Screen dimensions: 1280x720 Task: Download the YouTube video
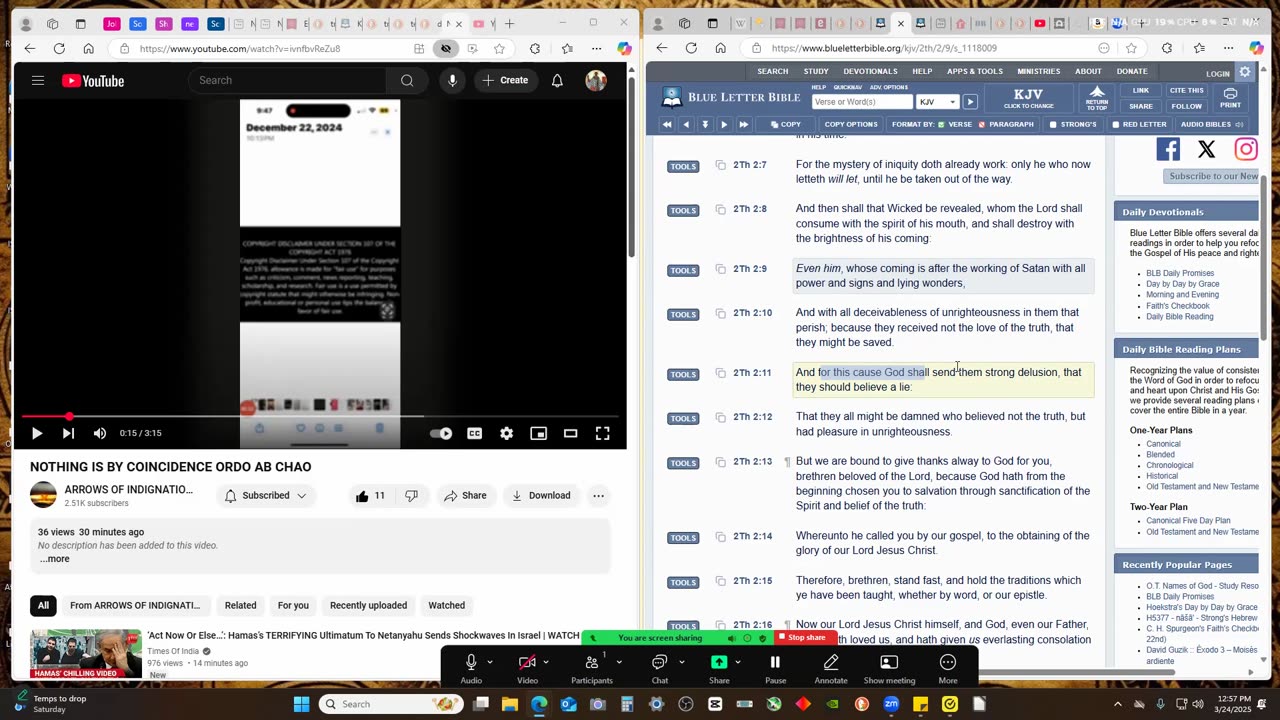click(x=540, y=496)
